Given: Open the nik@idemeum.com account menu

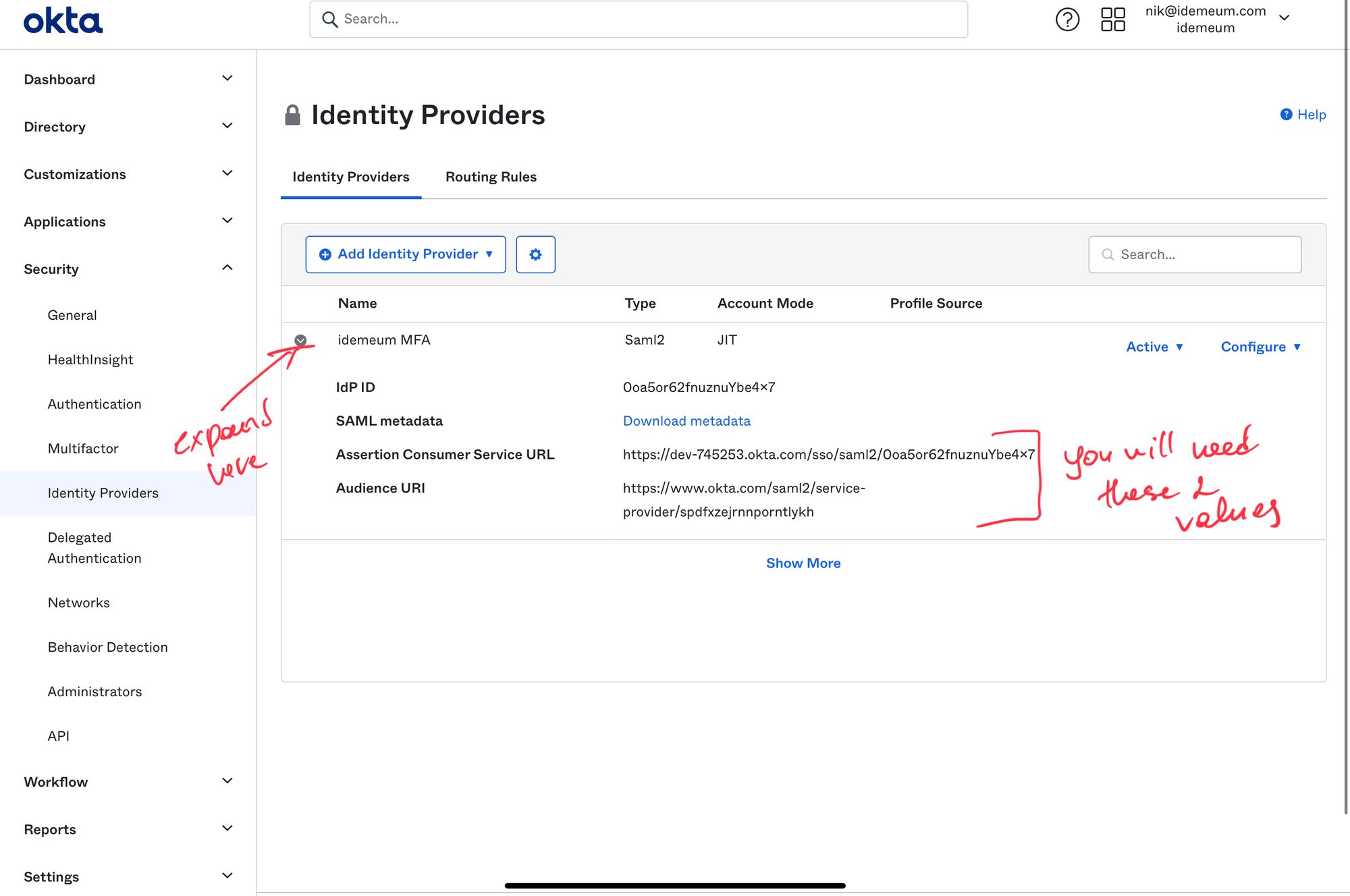Looking at the screenshot, I should click(1217, 19).
